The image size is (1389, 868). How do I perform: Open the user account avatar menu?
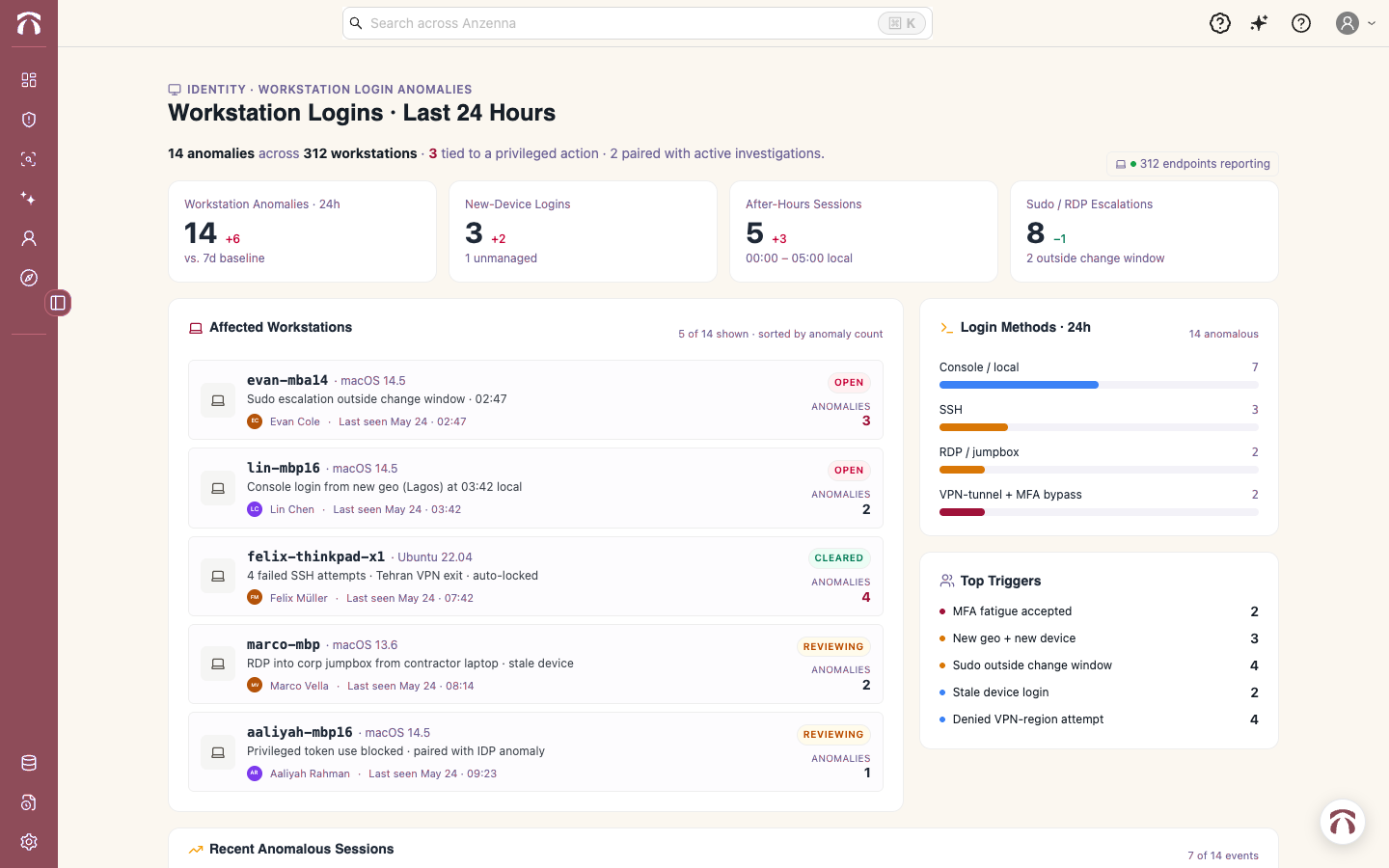[x=1348, y=23]
